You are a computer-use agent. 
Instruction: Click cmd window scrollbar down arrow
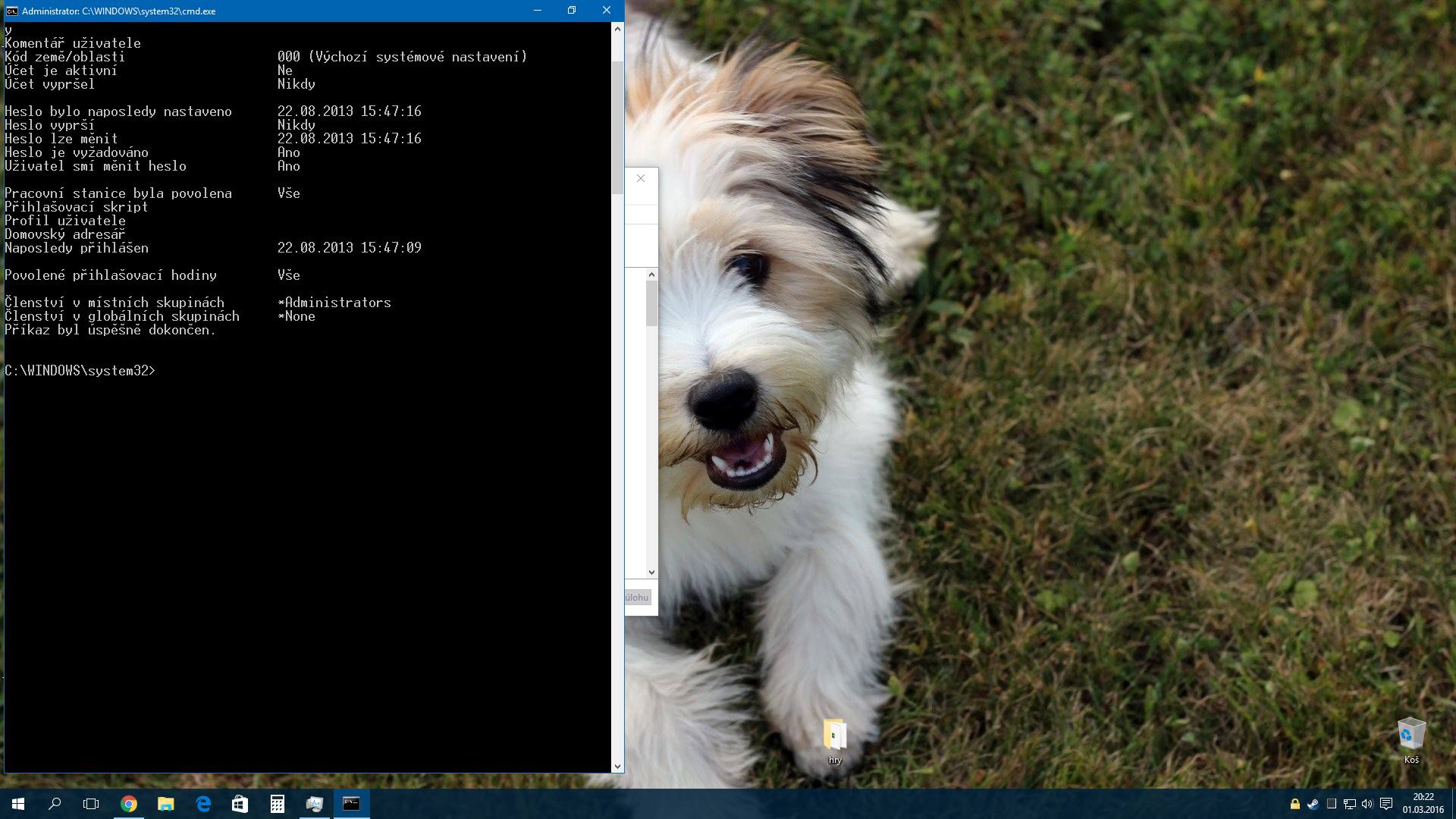(617, 766)
